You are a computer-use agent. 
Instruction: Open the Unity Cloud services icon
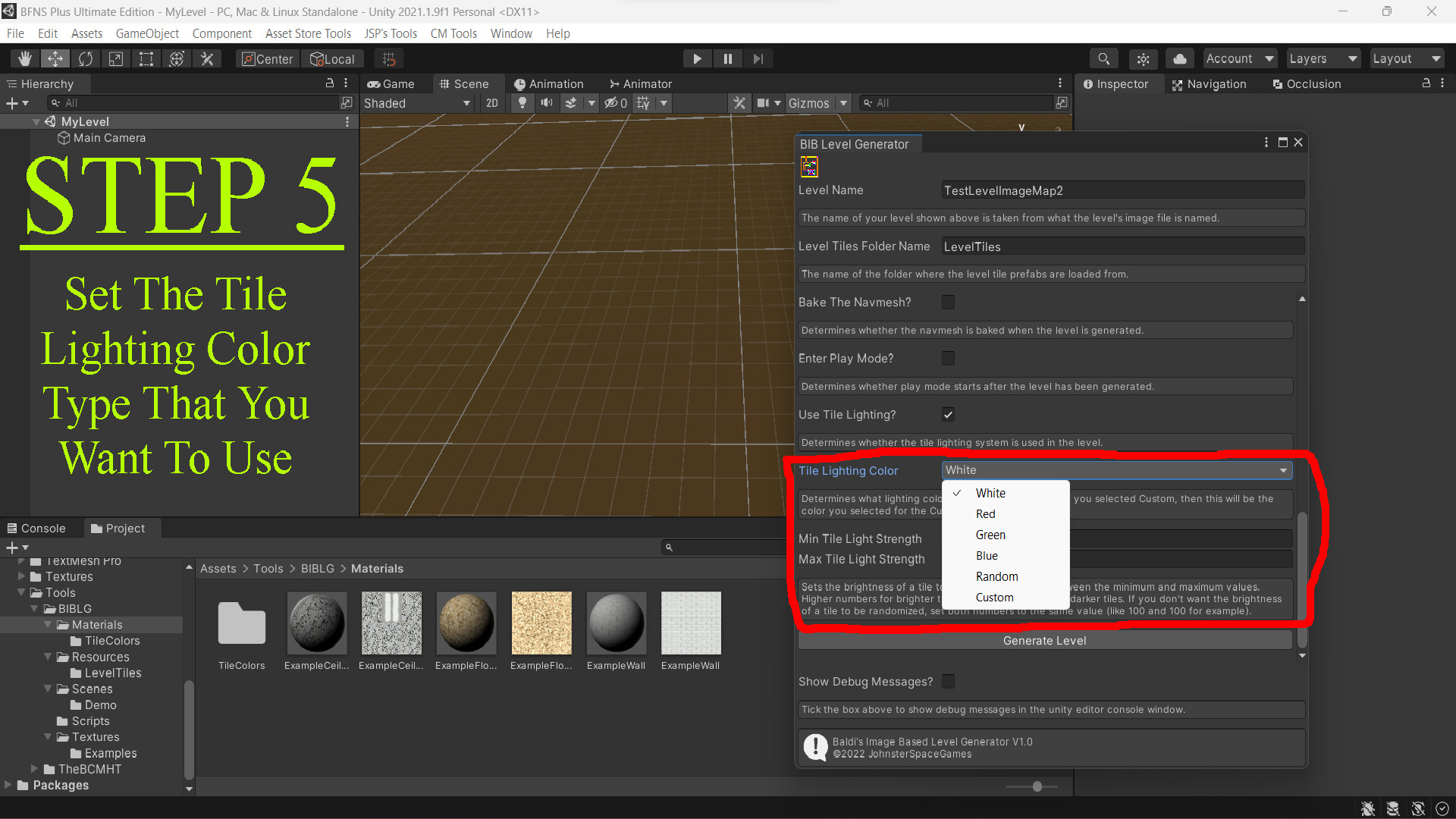[x=1179, y=58]
